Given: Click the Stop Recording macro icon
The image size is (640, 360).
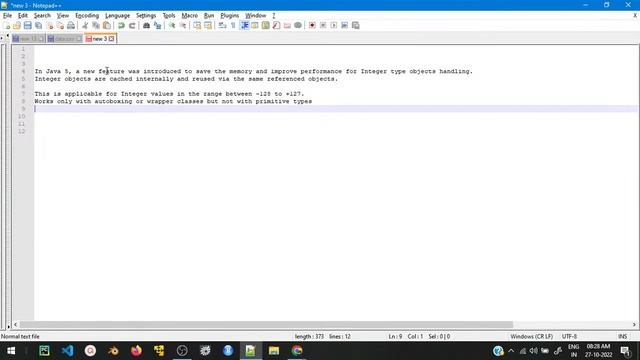Looking at the screenshot, I should tap(323, 25).
